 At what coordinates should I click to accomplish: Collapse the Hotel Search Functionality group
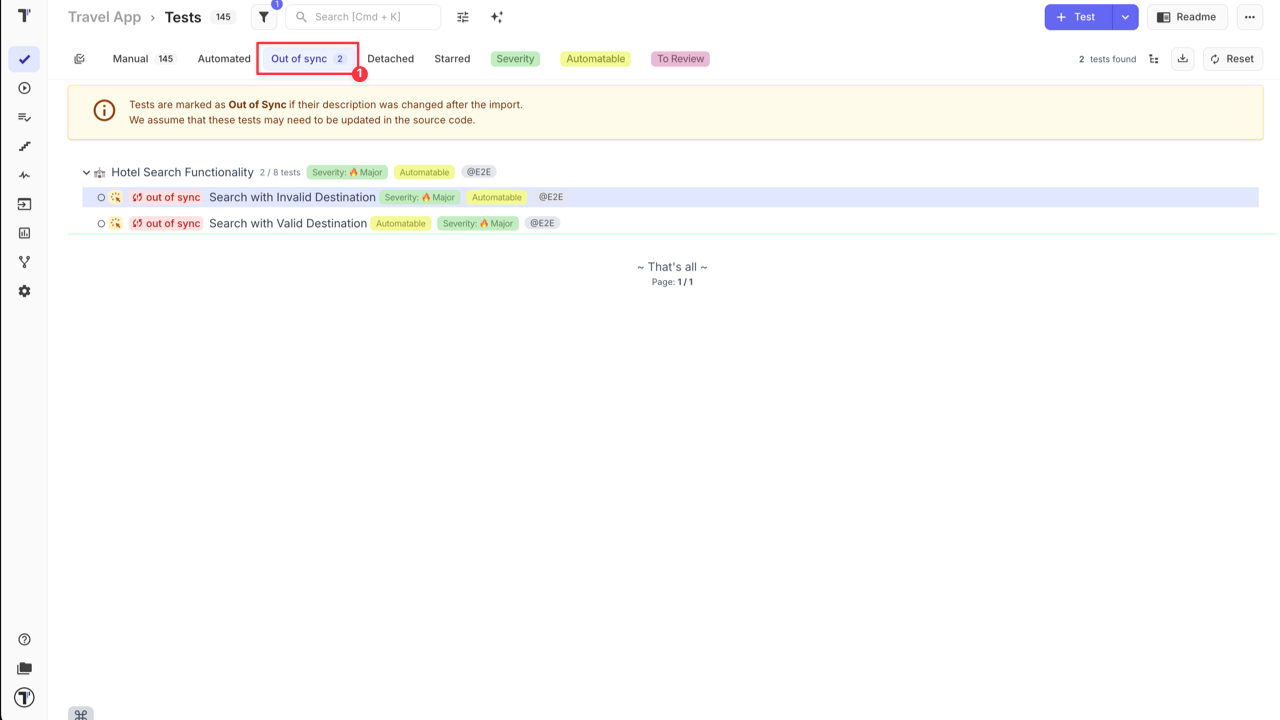[x=85, y=172]
